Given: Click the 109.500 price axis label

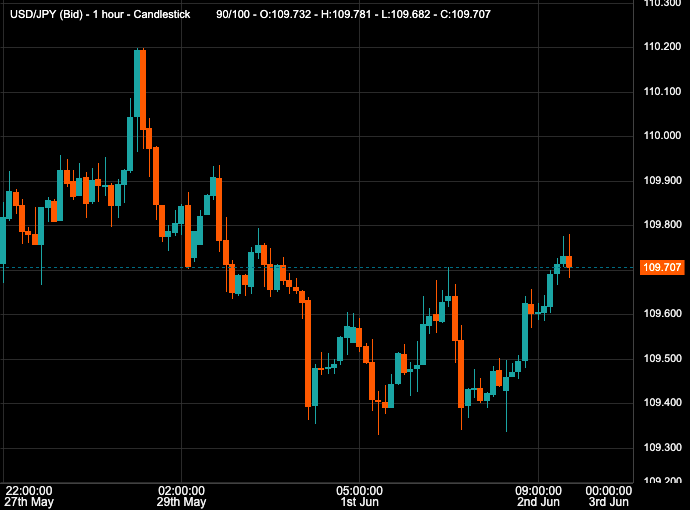Looking at the screenshot, I should click(x=662, y=359).
